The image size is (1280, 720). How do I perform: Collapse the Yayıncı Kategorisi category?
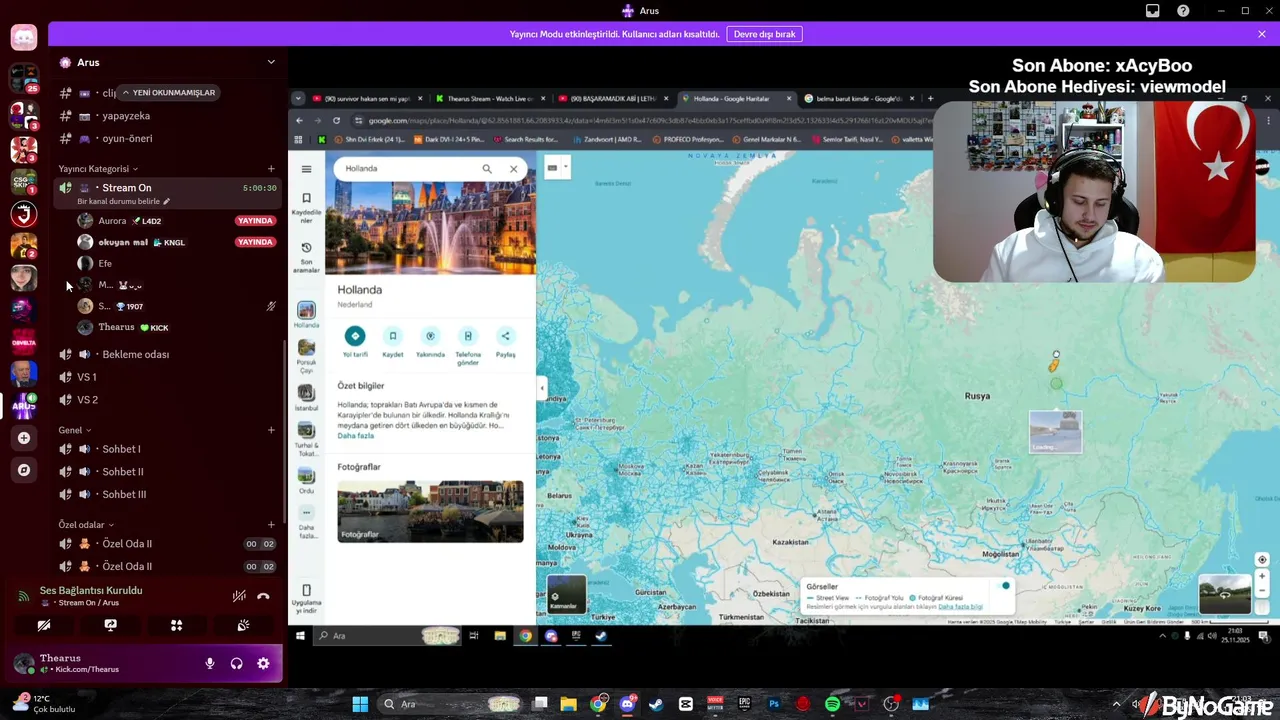98,169
